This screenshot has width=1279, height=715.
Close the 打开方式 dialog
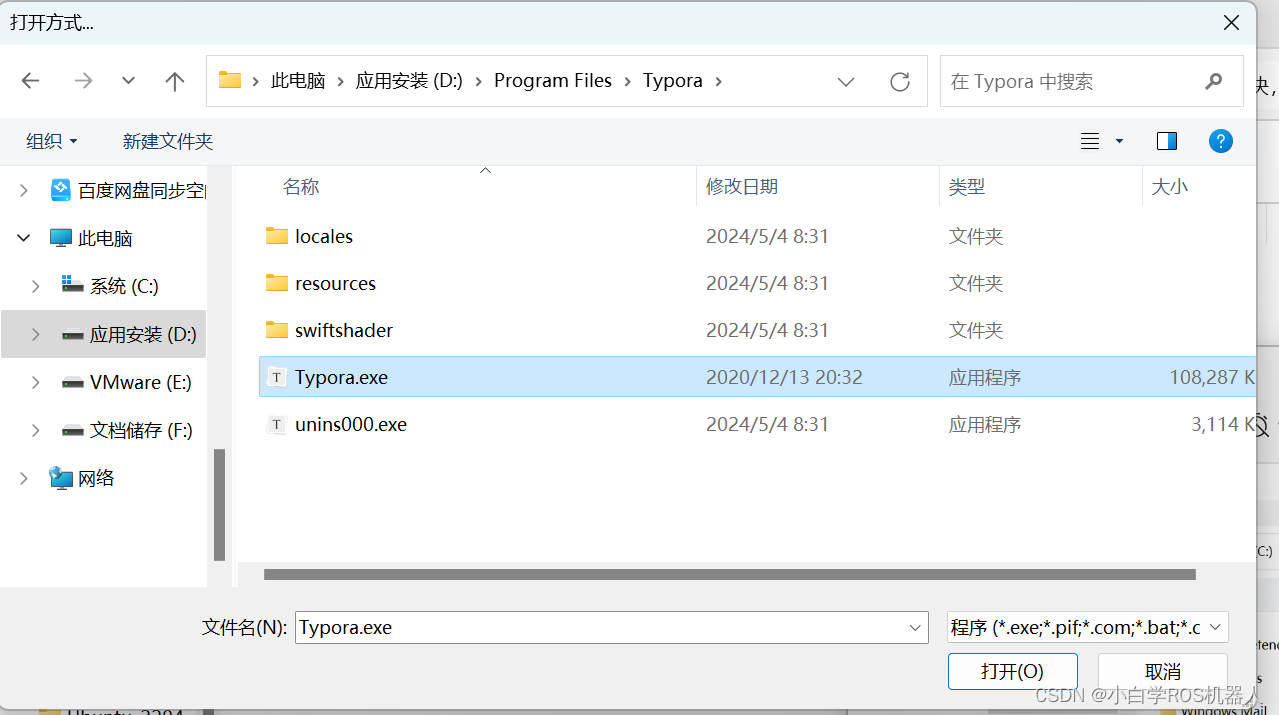tap(1231, 22)
